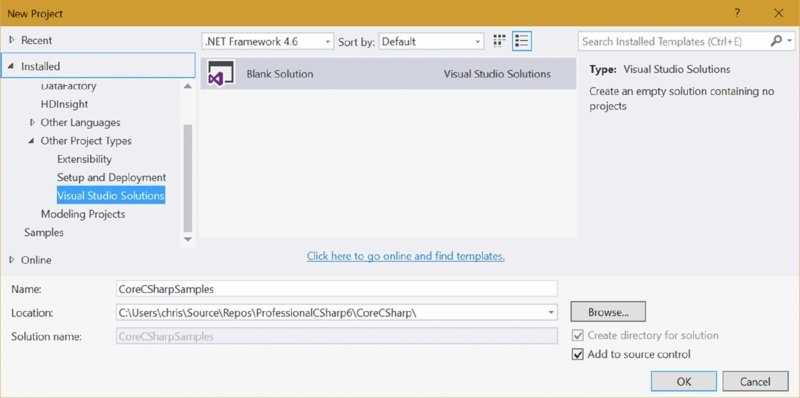Click the template tree scrollbar thumb

187,178
